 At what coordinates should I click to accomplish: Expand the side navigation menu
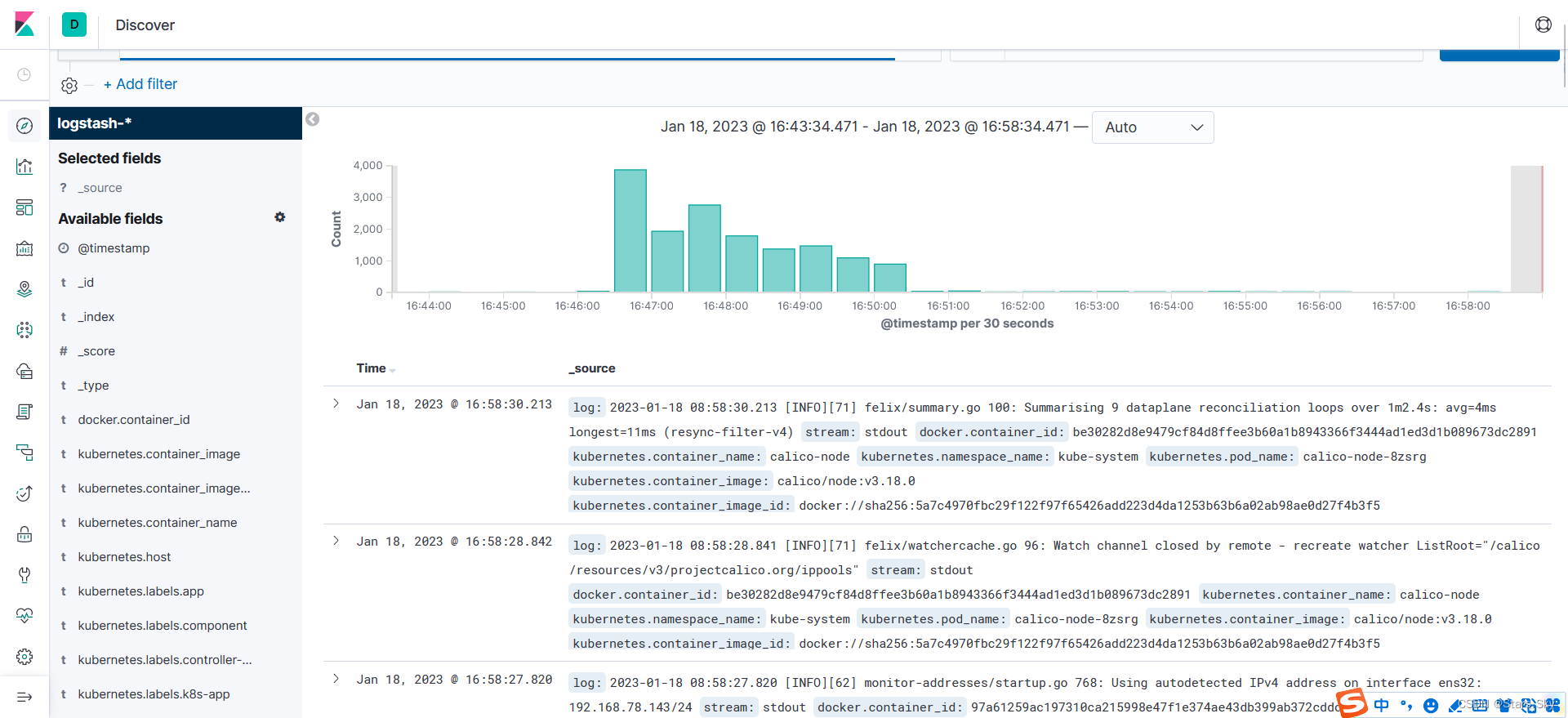24,698
